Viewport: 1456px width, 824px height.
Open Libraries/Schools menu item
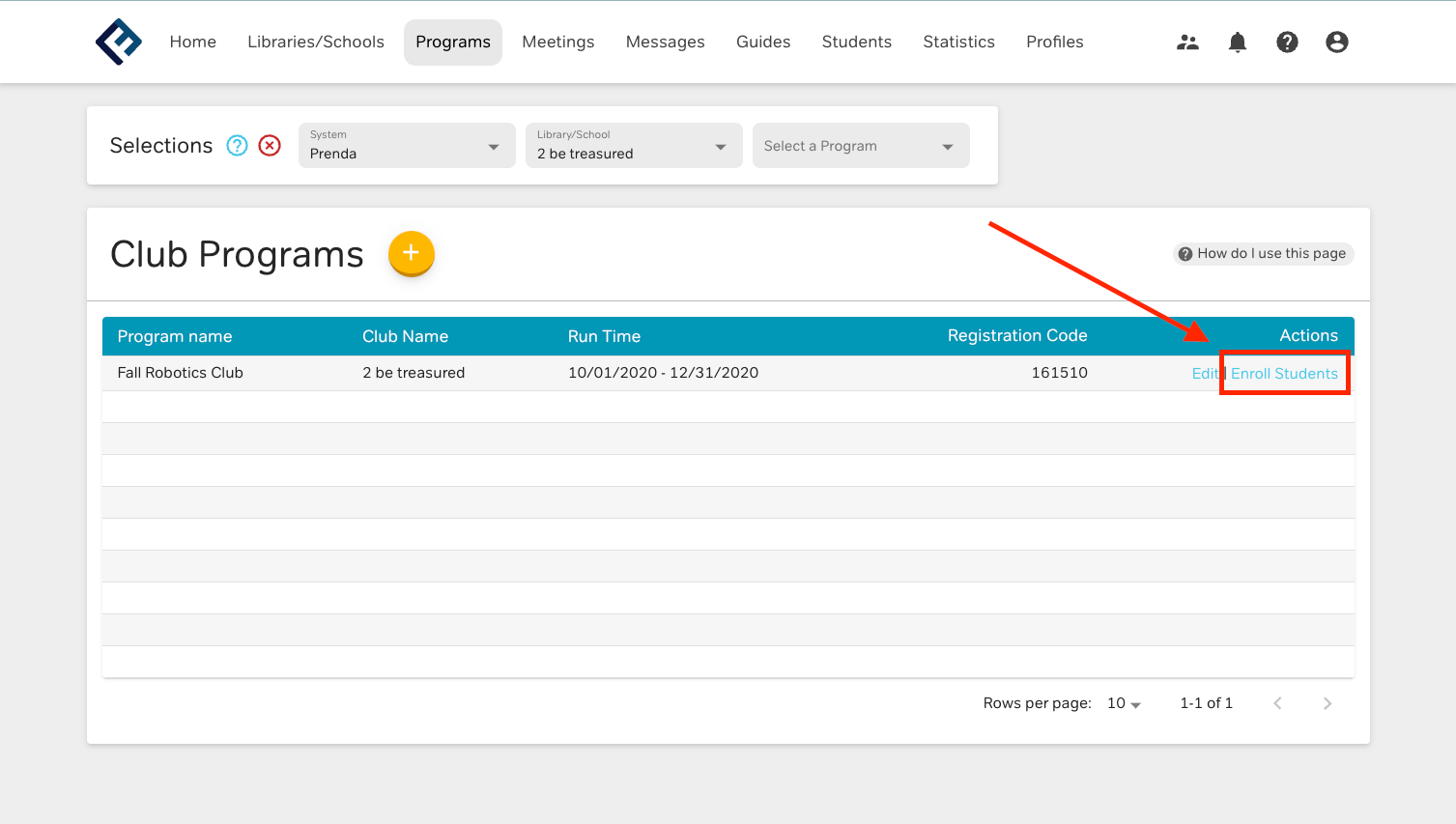(x=316, y=42)
